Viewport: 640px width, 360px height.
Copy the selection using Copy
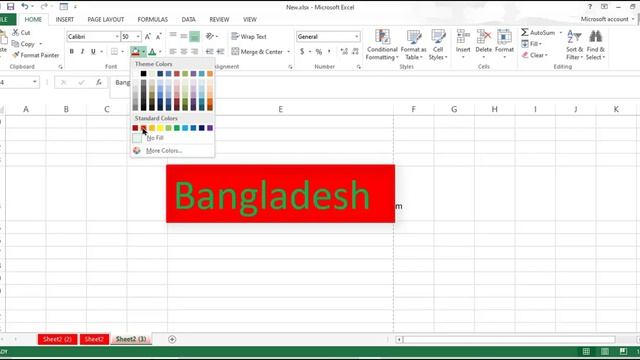(24, 44)
